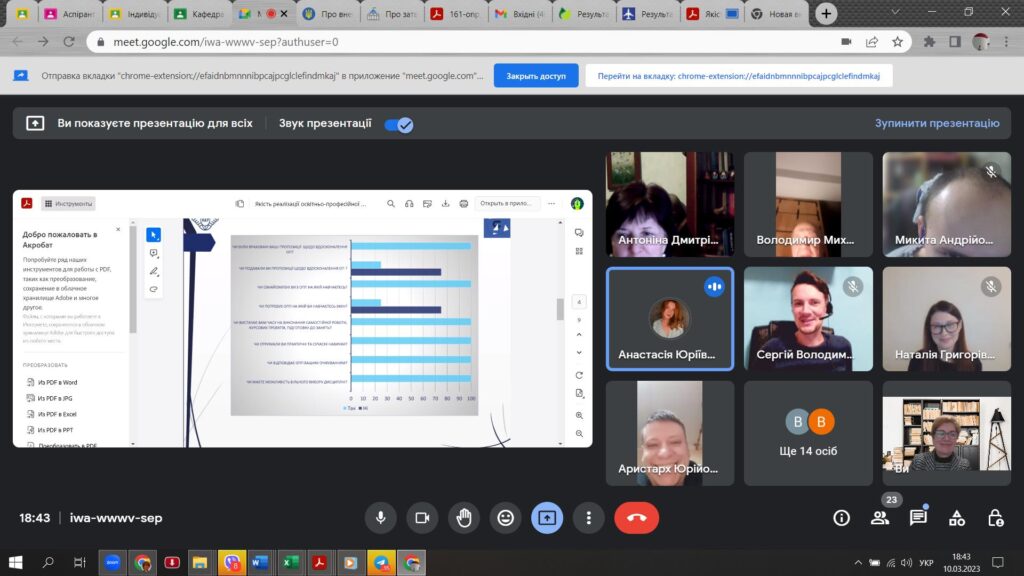Open the meeting details info icon

coord(841,518)
